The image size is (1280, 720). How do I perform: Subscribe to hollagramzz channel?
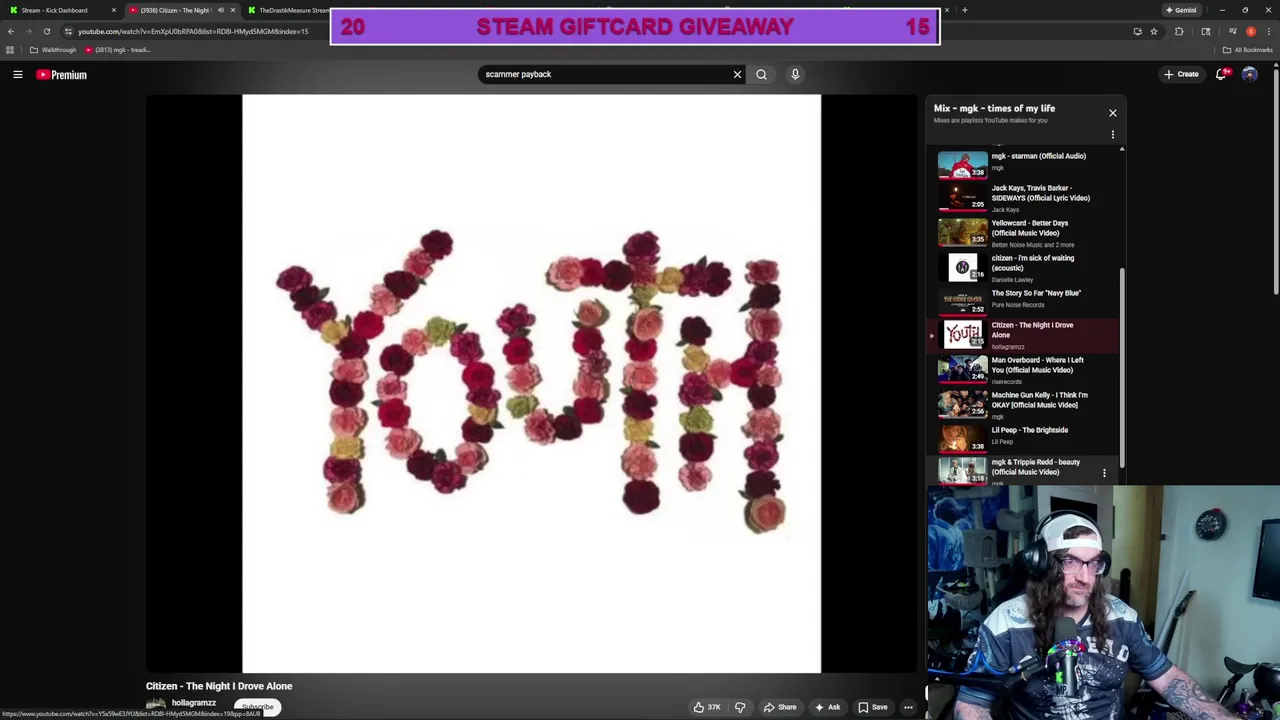tap(257, 707)
